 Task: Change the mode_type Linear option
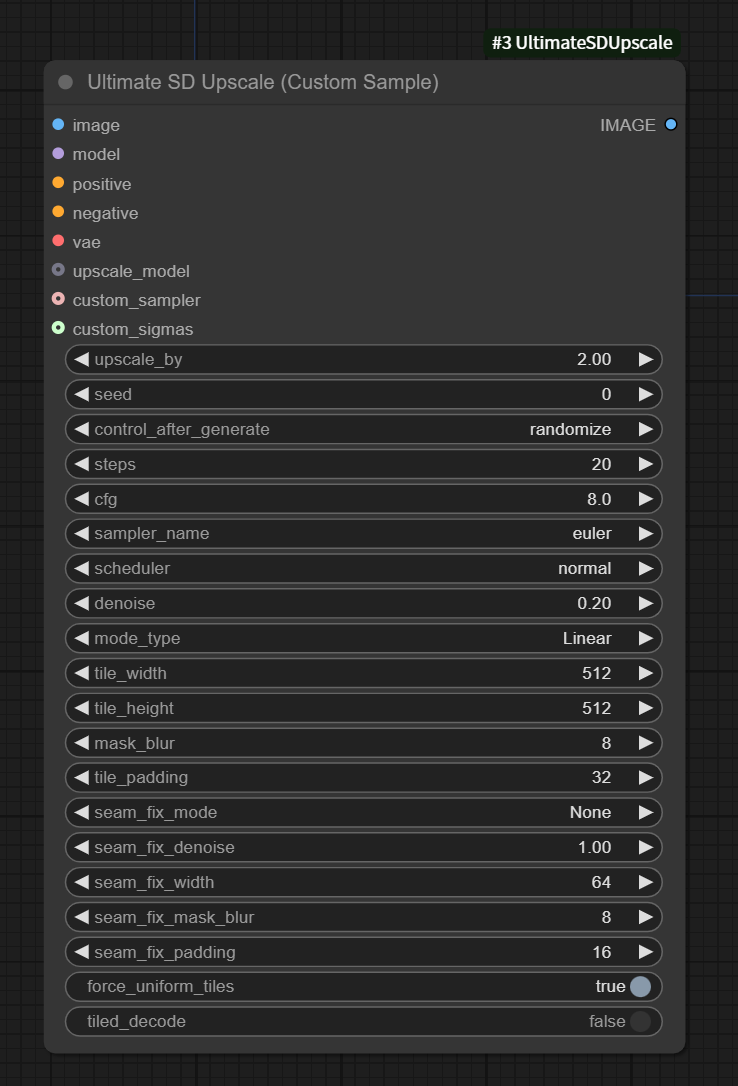click(363, 638)
